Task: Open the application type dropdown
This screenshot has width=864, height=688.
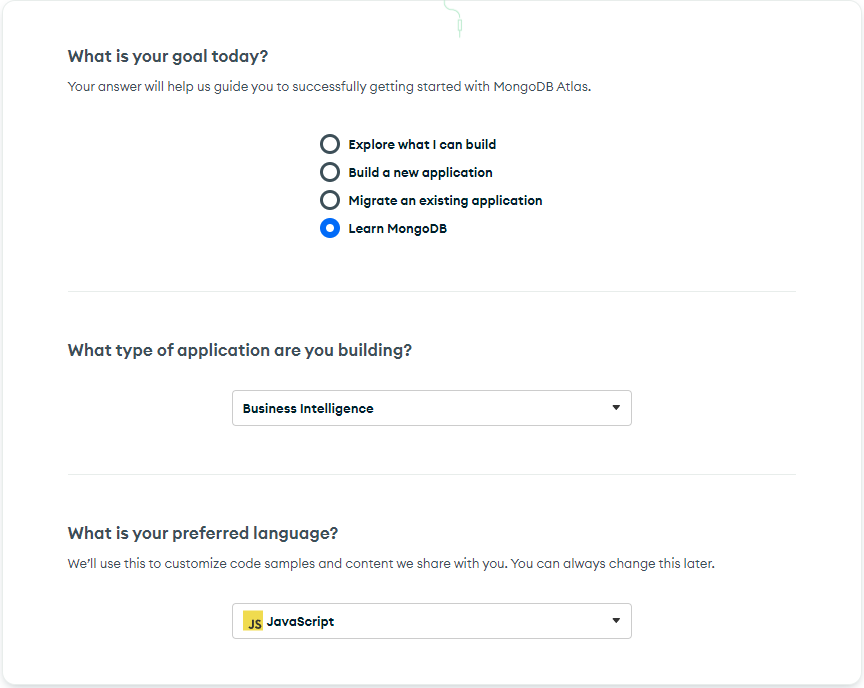Action: [431, 408]
